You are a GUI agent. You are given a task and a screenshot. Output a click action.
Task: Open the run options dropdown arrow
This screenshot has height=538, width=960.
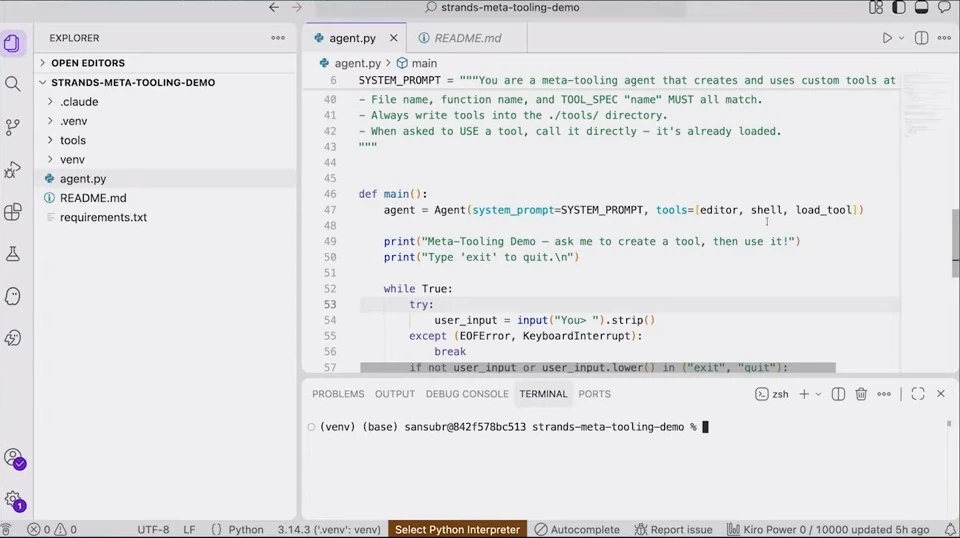point(901,38)
